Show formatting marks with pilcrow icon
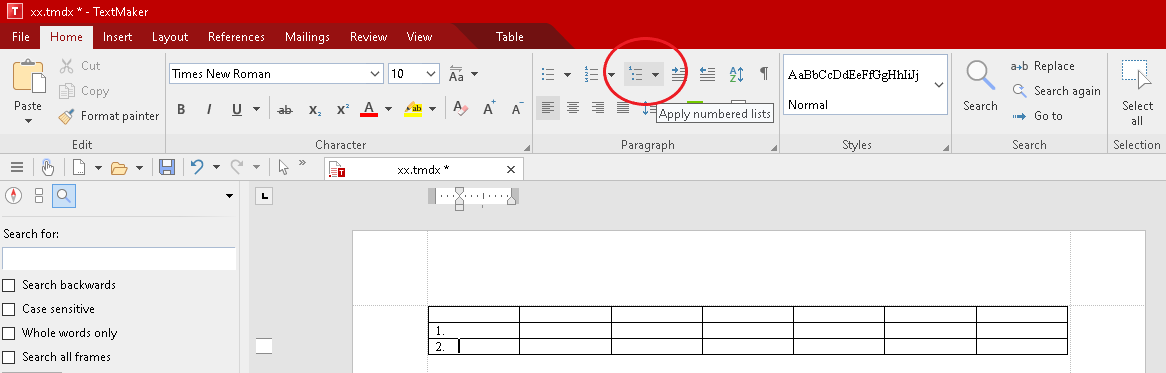Viewport: 1166px width, 373px height. click(764, 74)
